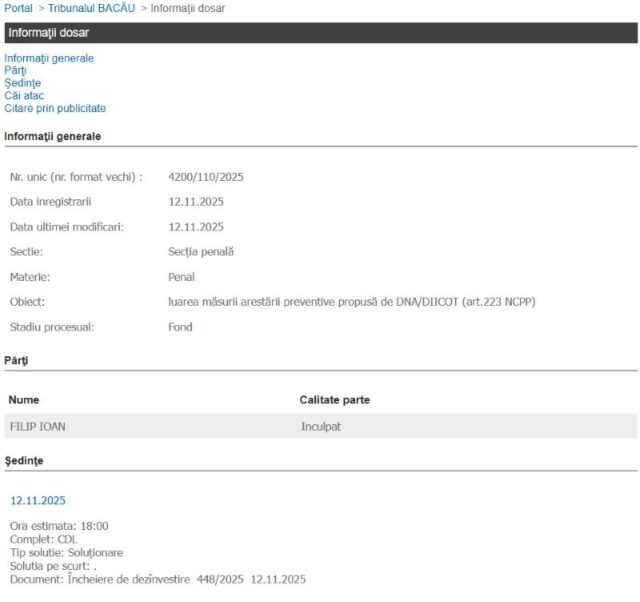Screen dimensions: 640x602
Task: Click the case number 4200/110/2025
Action: pos(206,177)
